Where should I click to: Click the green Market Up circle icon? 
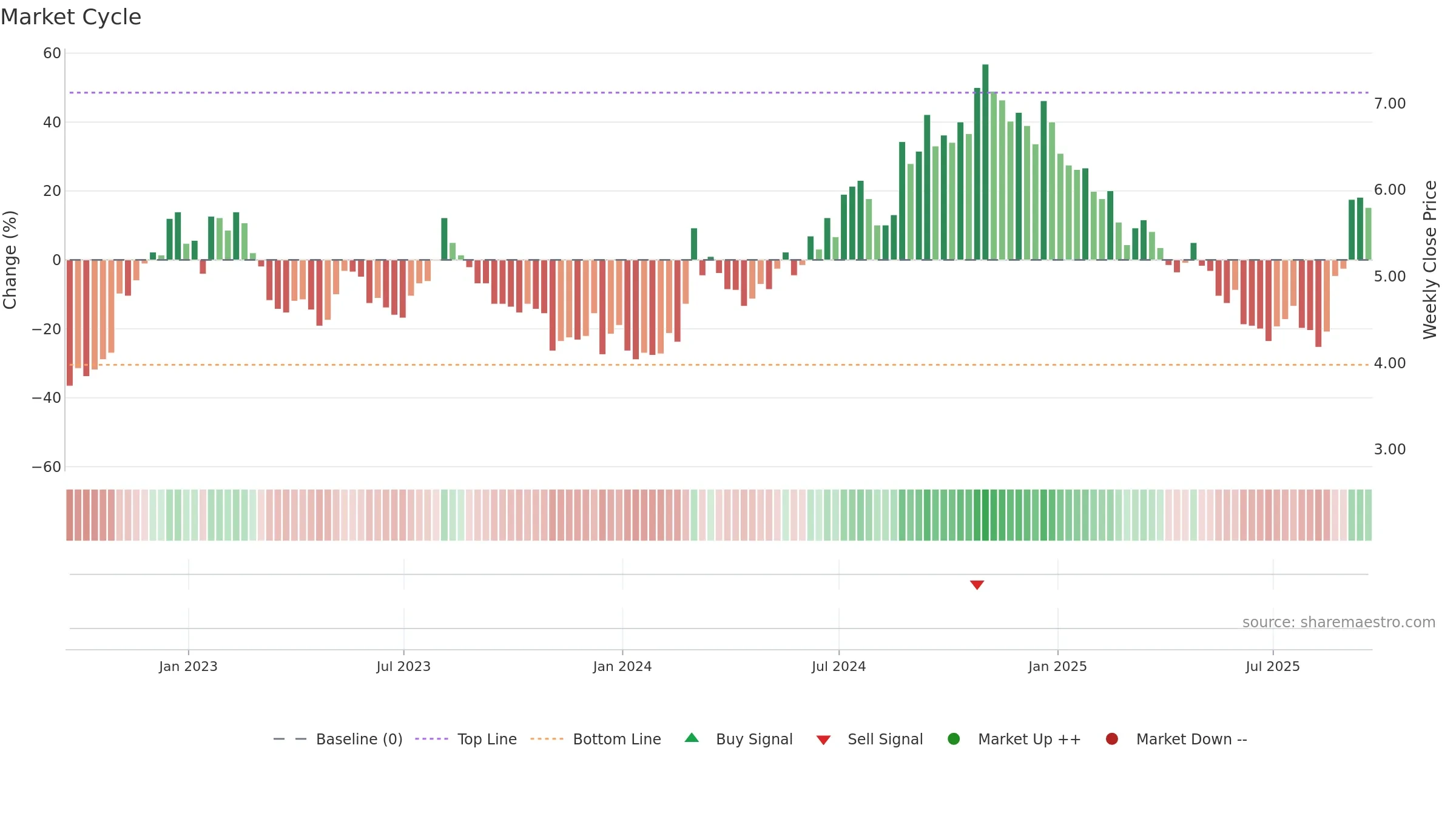click(954, 739)
